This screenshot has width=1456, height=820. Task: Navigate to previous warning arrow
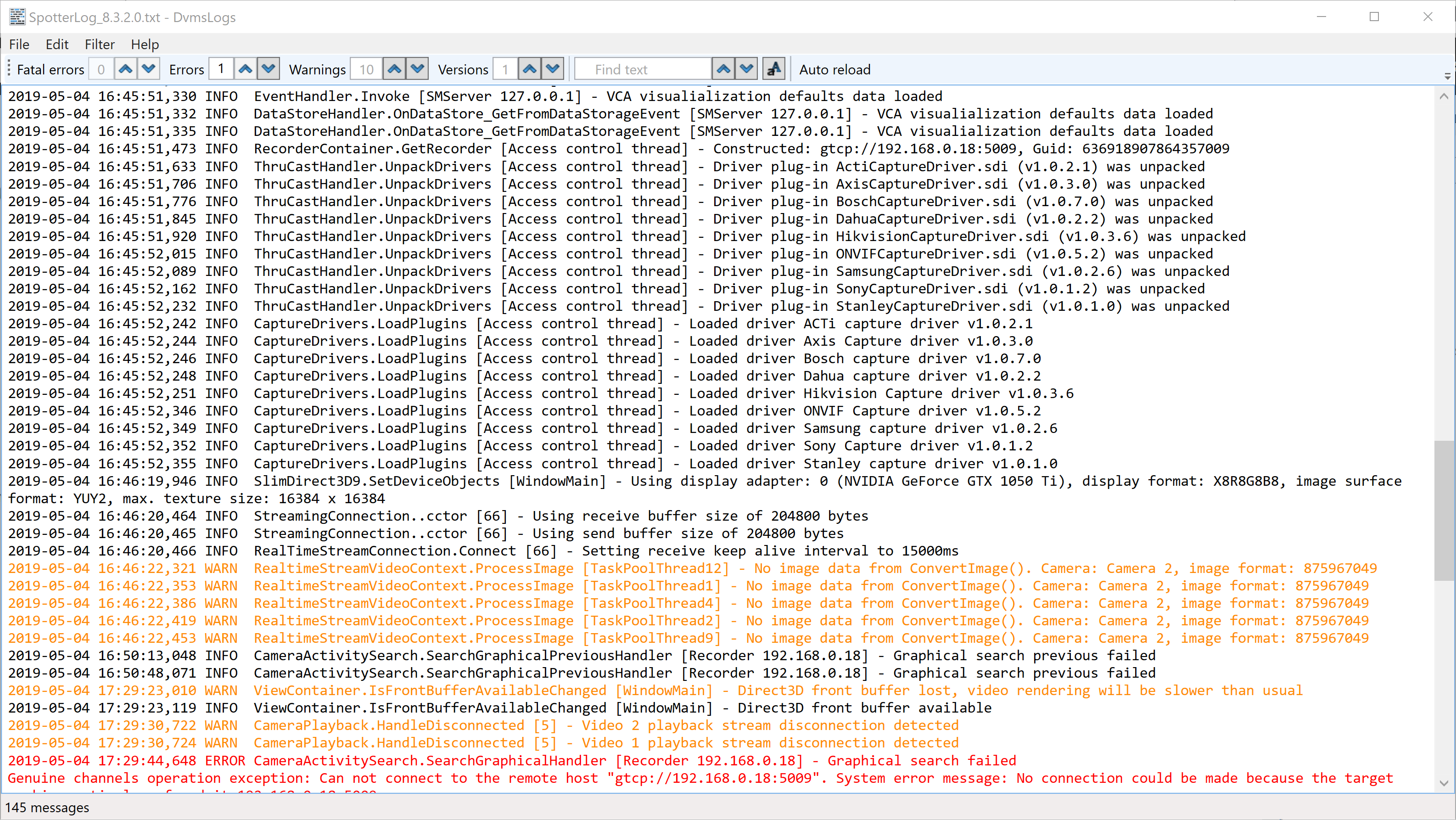click(x=394, y=69)
